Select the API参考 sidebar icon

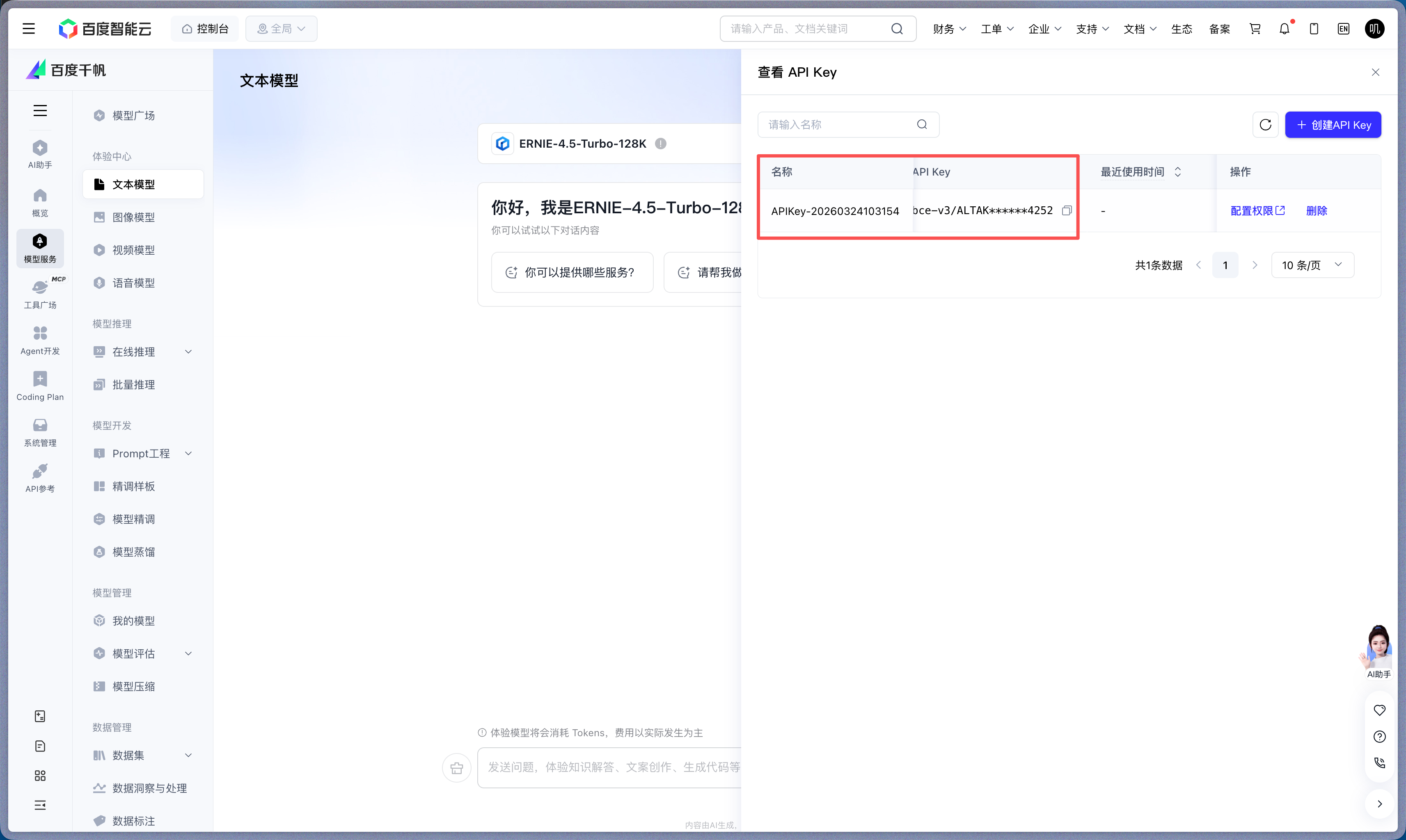point(40,477)
